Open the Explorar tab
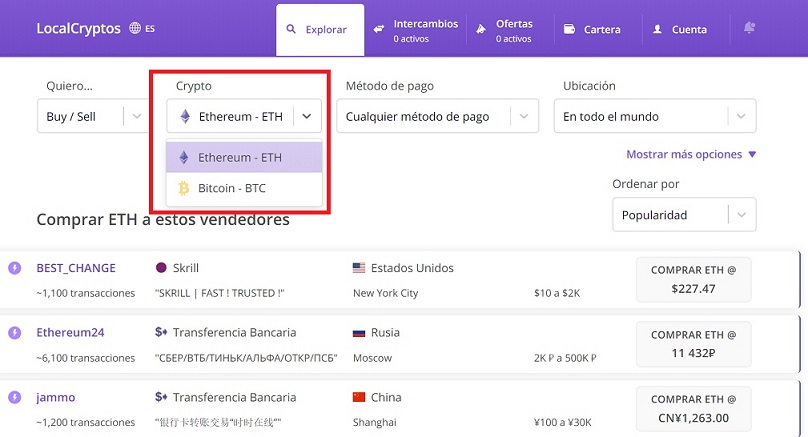This screenshot has height=437, width=808. click(320, 29)
